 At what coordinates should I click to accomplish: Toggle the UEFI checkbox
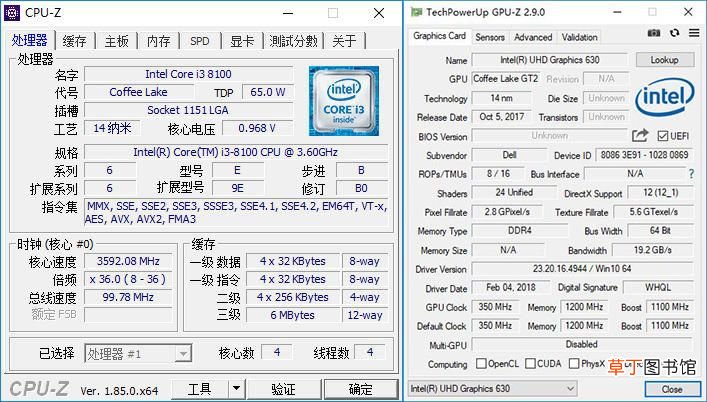[x=662, y=136]
